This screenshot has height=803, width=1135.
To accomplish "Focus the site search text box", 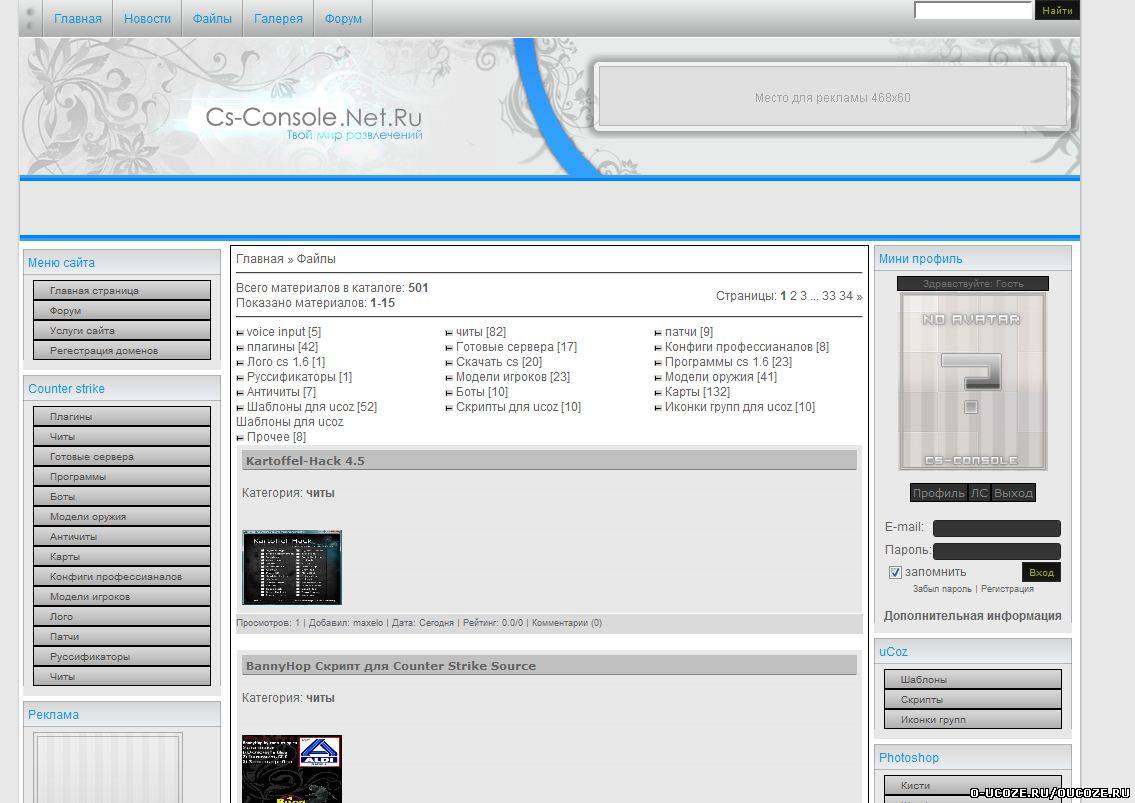I will [972, 11].
